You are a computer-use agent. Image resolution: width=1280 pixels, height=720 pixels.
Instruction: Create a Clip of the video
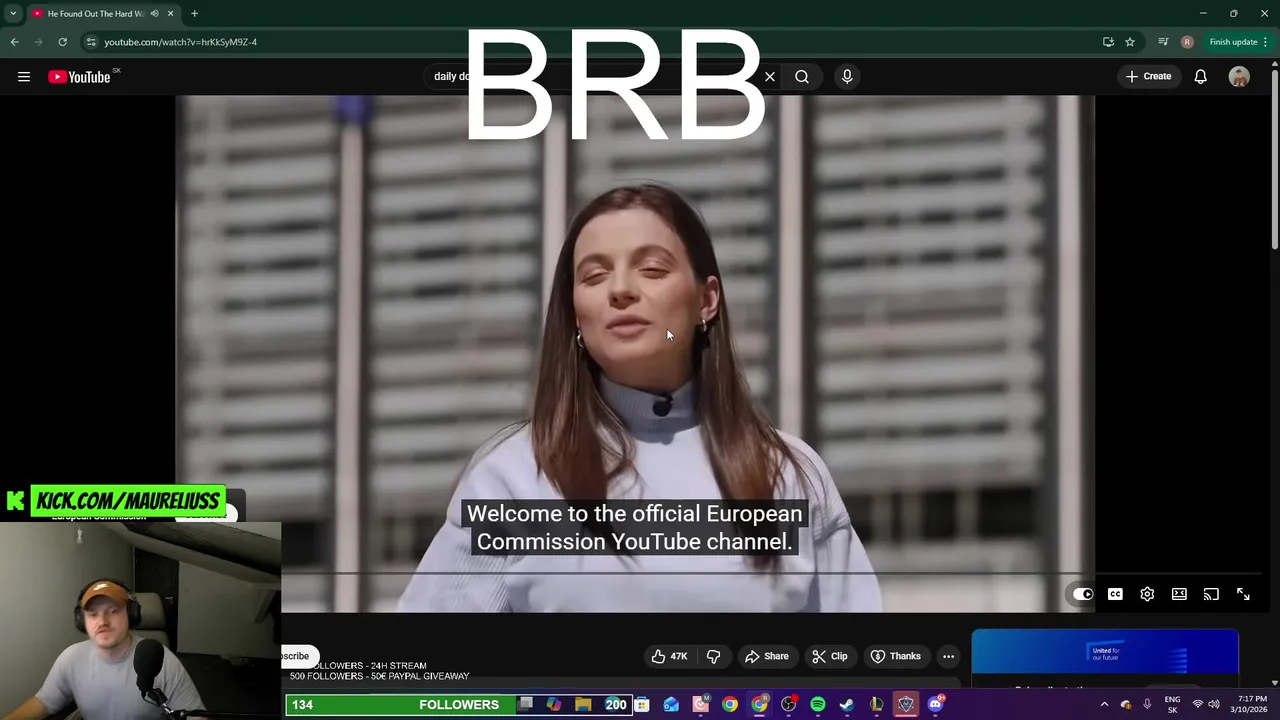830,656
